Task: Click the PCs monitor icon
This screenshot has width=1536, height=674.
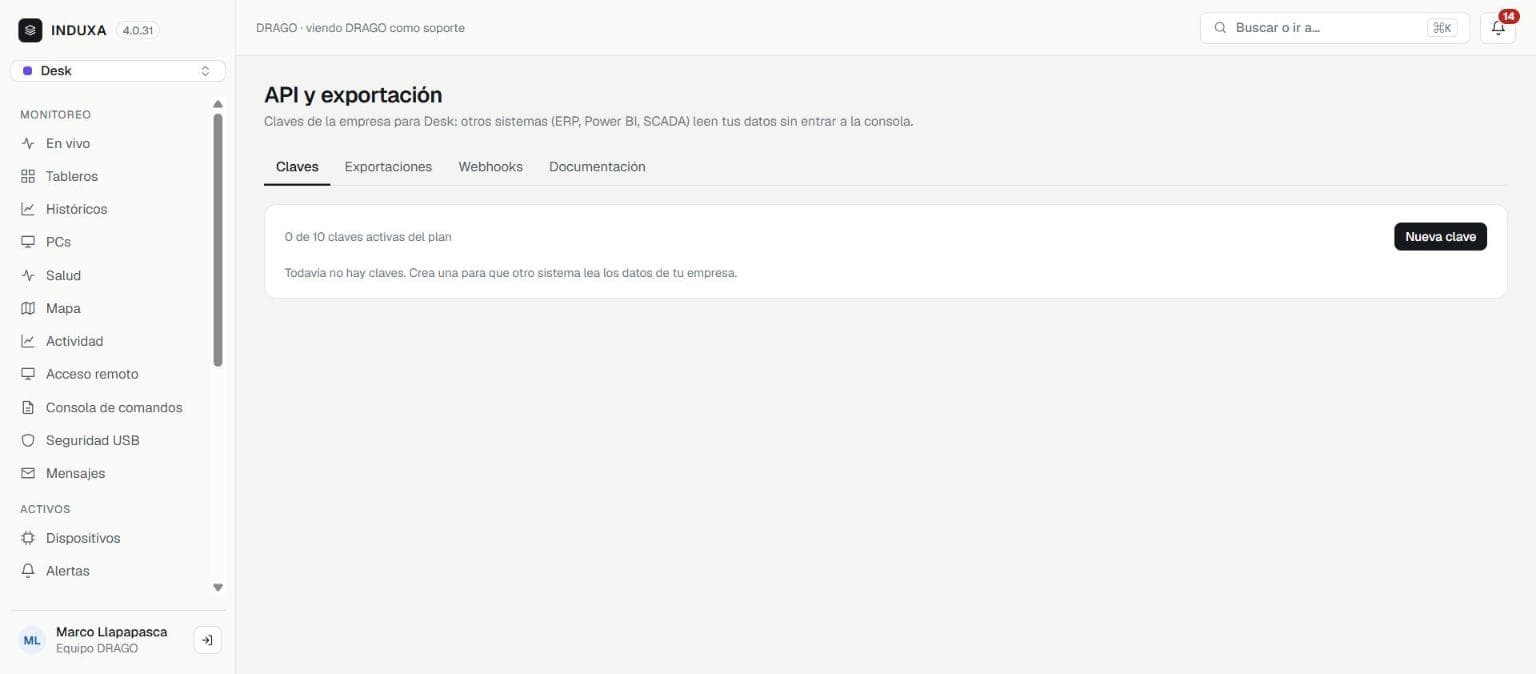Action: (28, 242)
